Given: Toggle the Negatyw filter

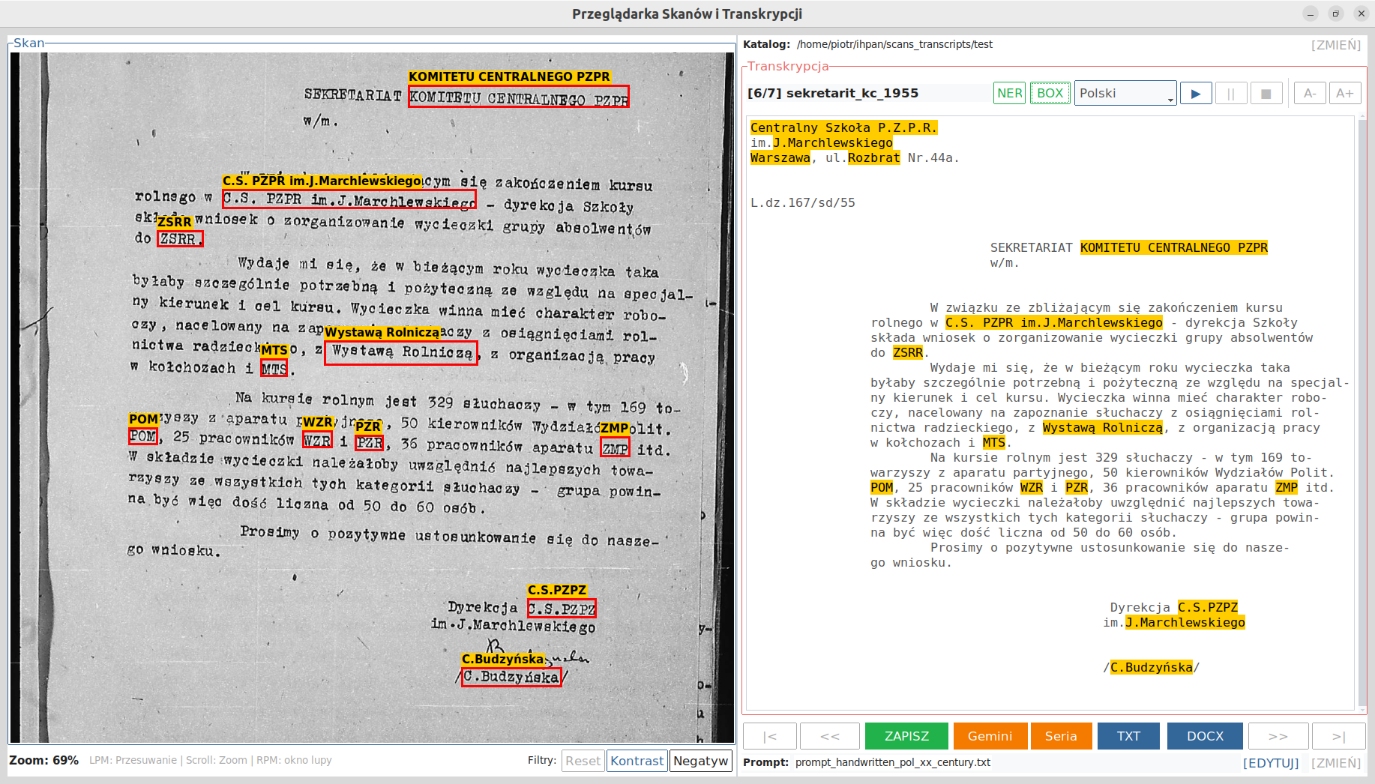Looking at the screenshot, I should point(701,760).
